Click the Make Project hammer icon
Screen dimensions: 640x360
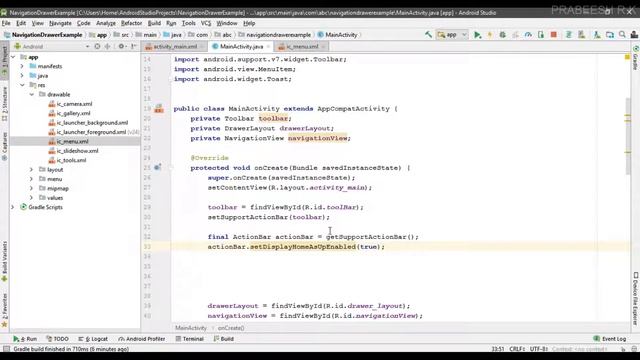coord(428,35)
